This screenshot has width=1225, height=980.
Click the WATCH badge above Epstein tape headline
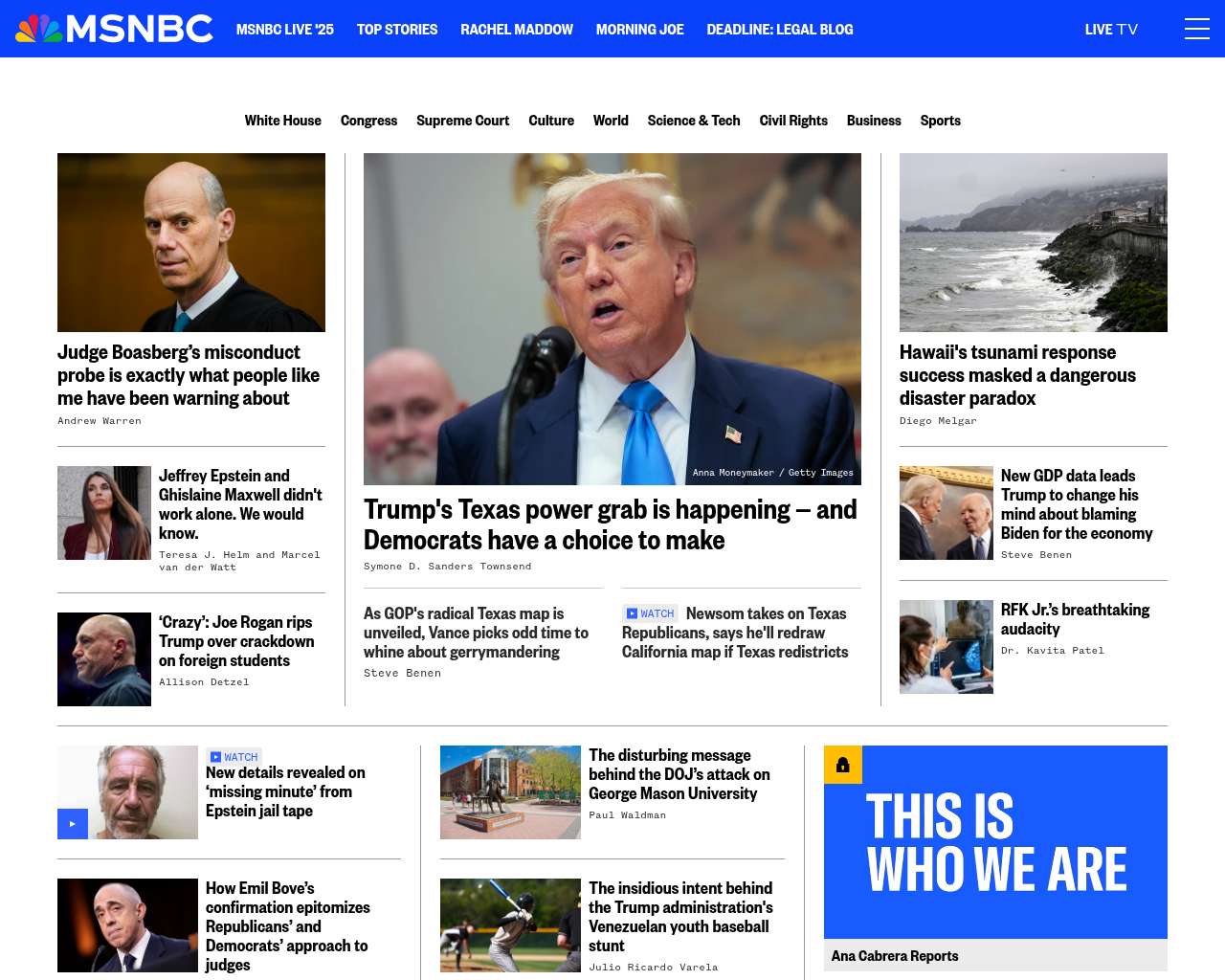[x=234, y=756]
